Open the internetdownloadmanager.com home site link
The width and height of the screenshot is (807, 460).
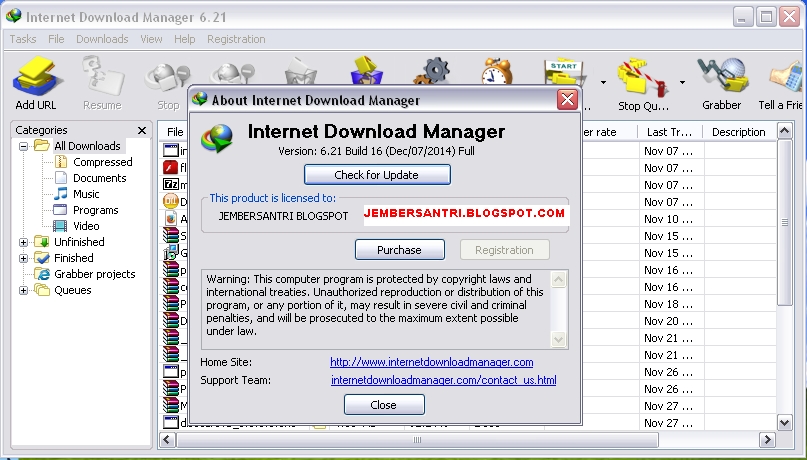coord(431,362)
